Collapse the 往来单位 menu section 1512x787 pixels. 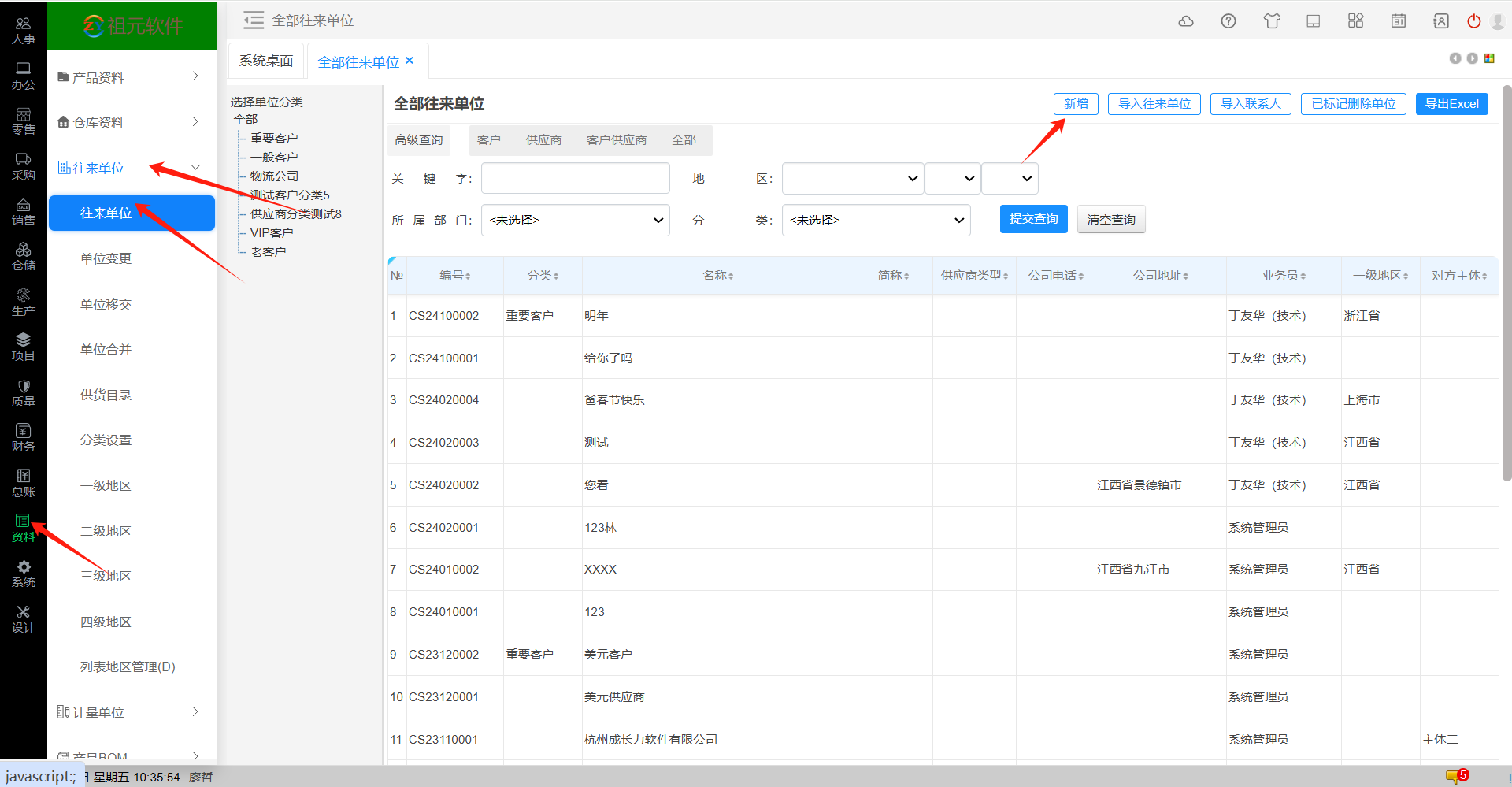pos(132,168)
